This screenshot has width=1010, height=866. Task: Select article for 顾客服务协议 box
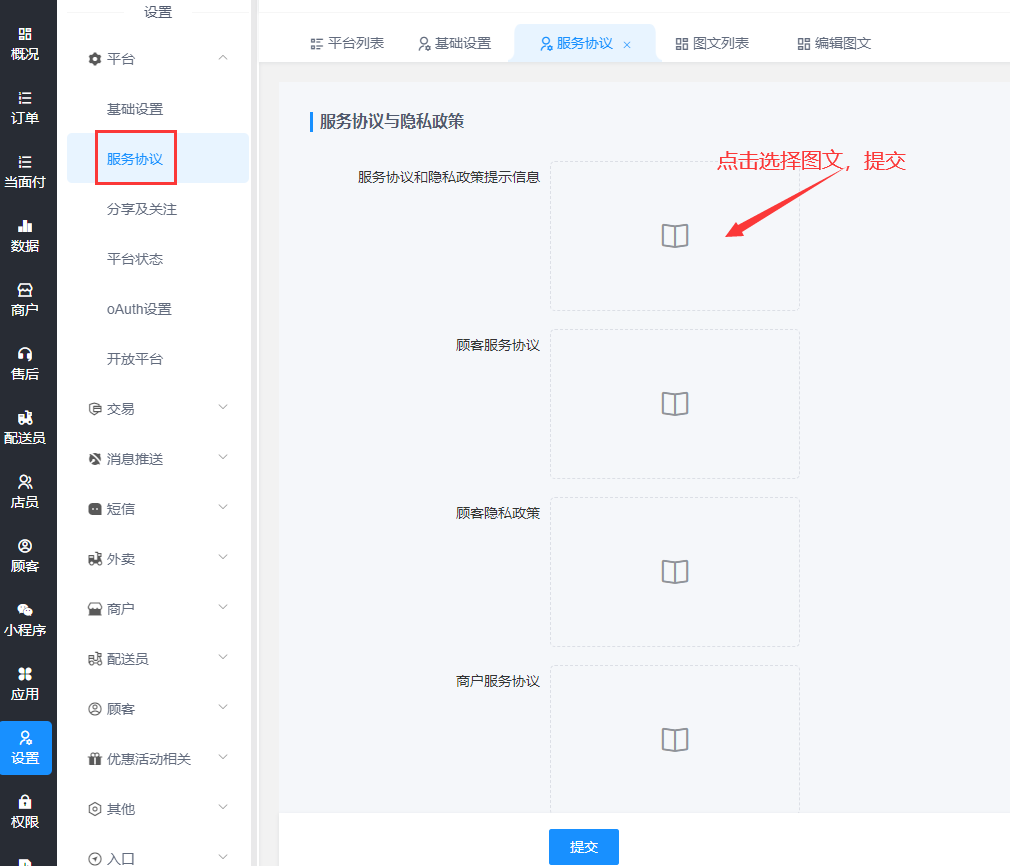[x=675, y=404]
